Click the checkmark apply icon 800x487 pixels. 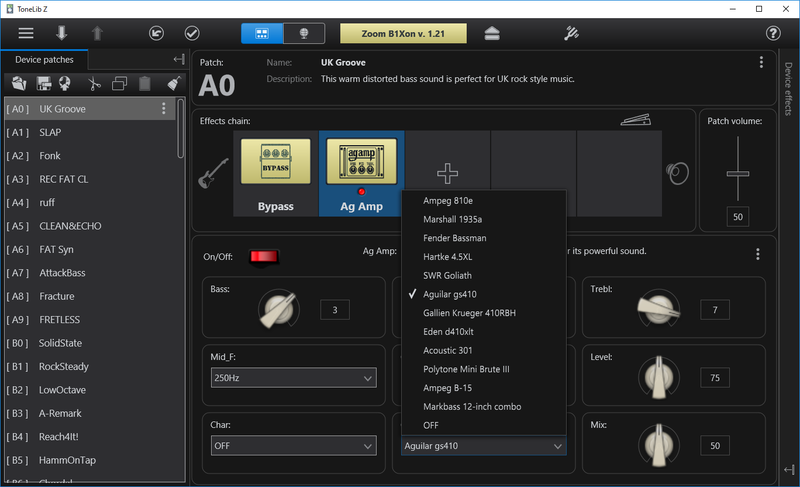(192, 34)
